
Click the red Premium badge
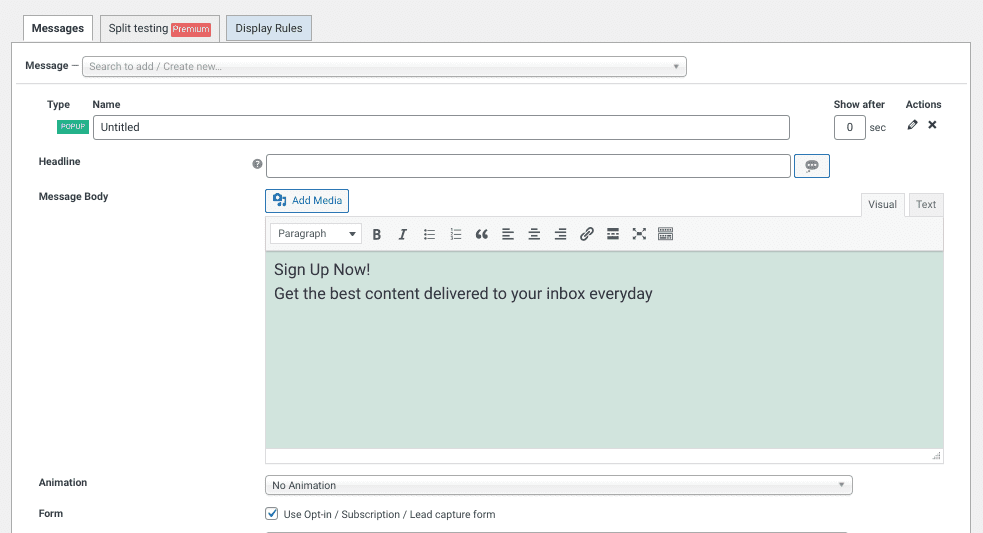point(191,29)
